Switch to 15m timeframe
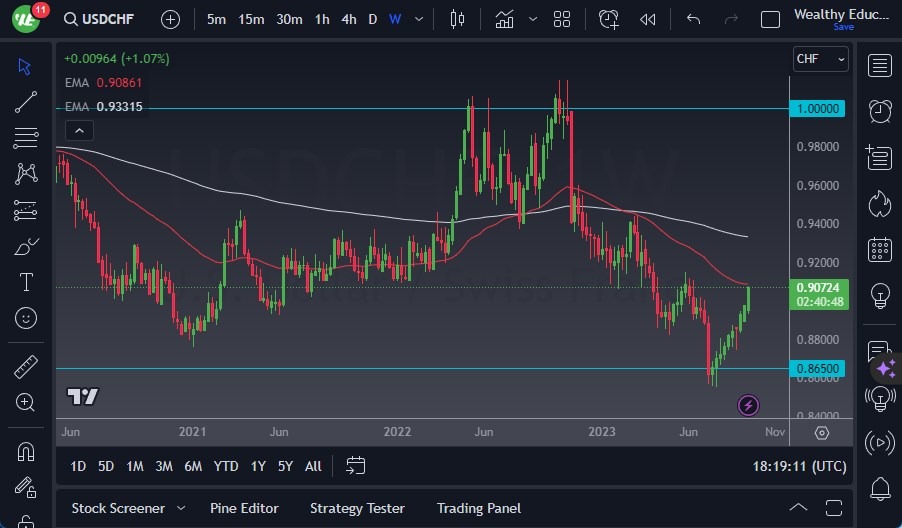Viewport: 902px width, 528px height. tap(251, 20)
